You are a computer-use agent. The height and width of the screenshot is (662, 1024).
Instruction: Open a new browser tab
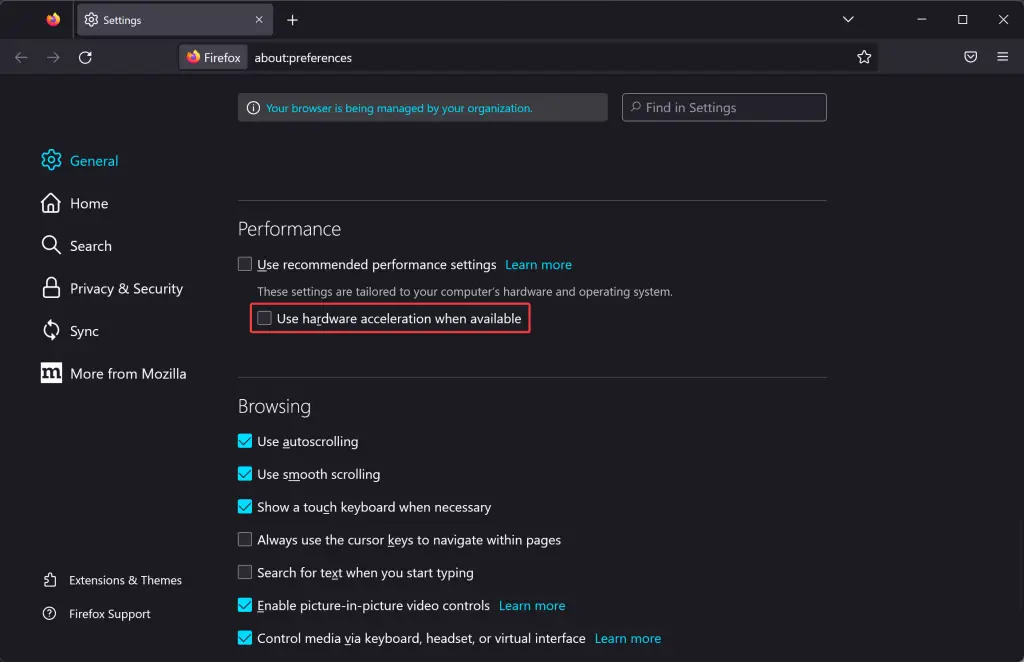tap(292, 19)
